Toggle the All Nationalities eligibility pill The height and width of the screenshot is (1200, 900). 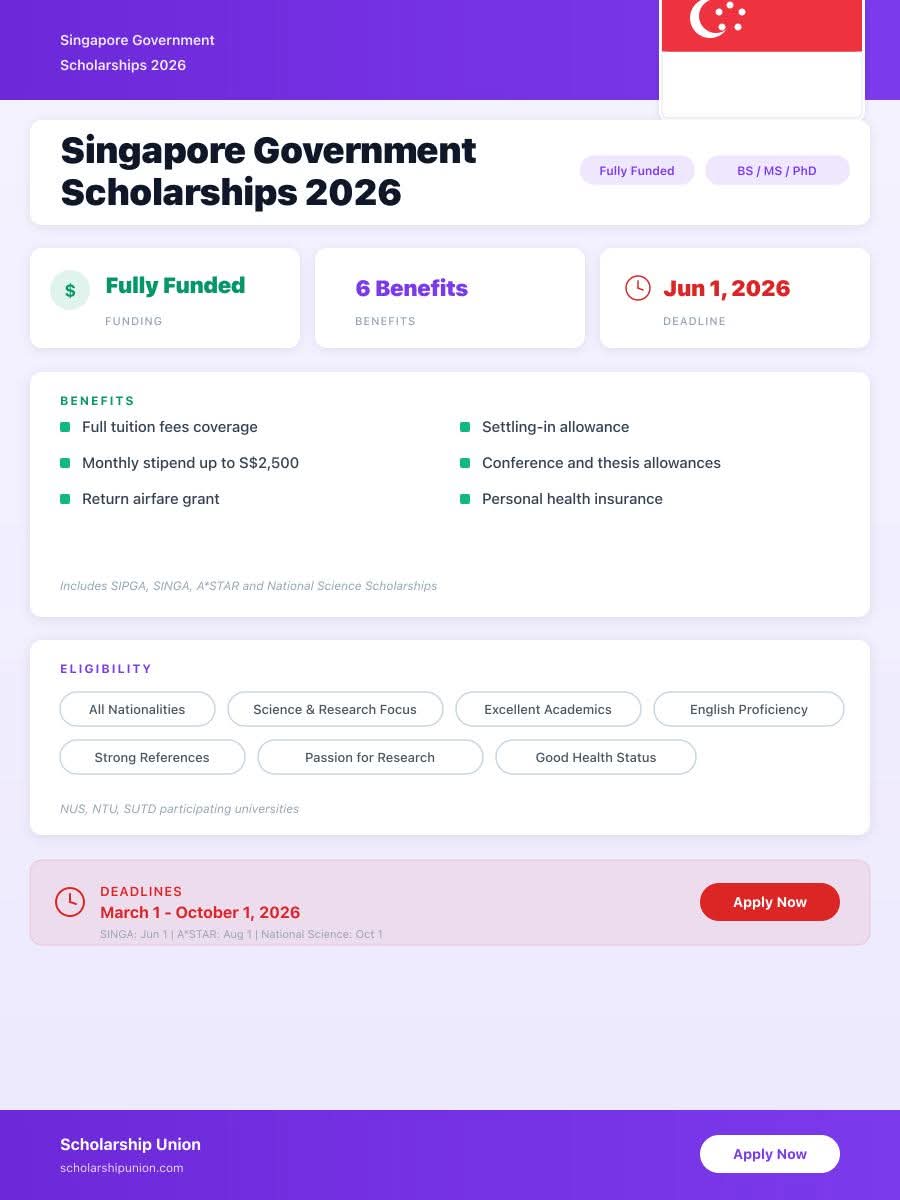[137, 709]
